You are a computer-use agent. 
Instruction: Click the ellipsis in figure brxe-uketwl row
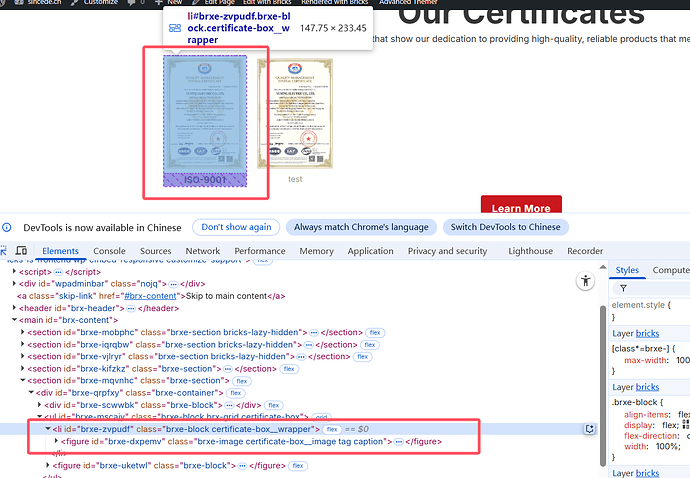click(x=242, y=466)
